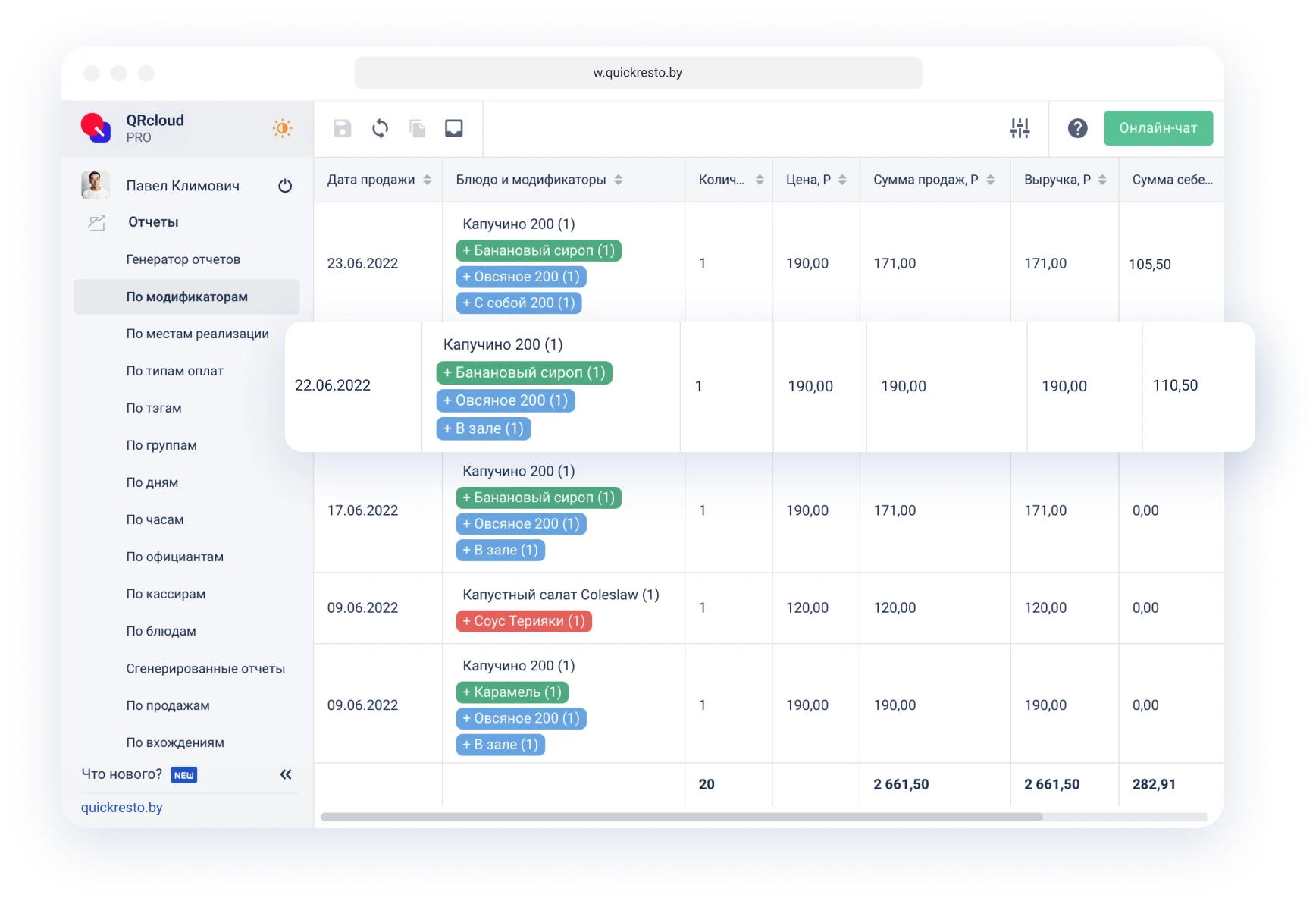Click the save floppy disk icon

(x=343, y=128)
